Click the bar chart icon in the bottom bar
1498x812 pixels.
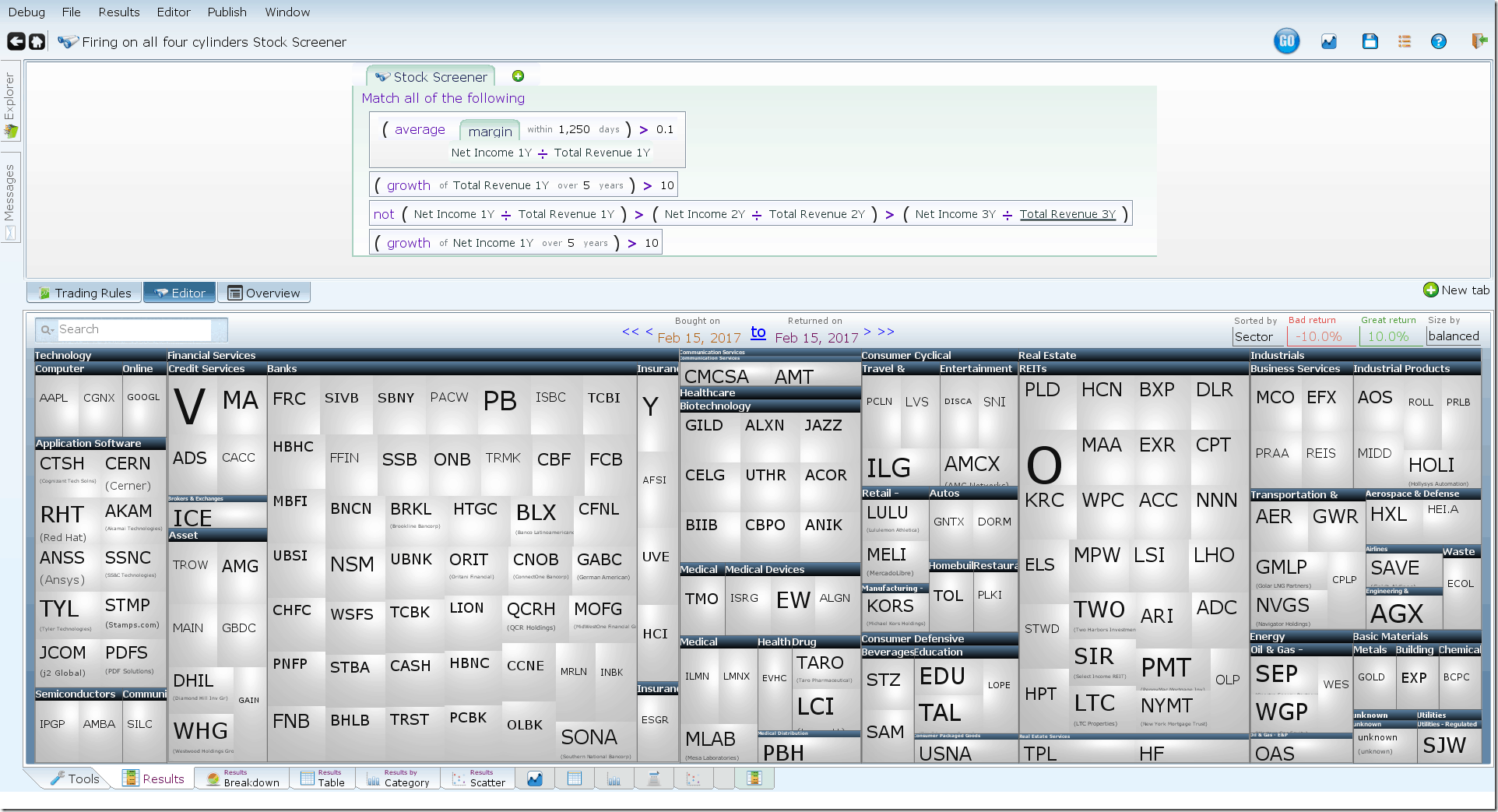[614, 779]
